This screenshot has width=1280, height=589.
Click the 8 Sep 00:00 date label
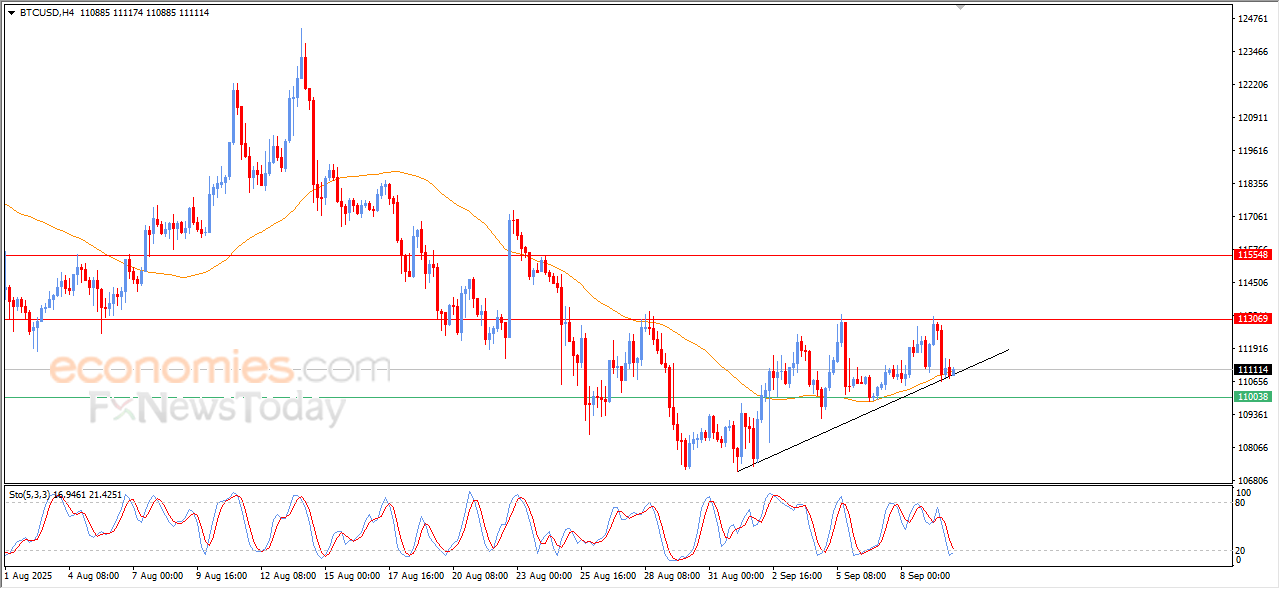(926, 576)
